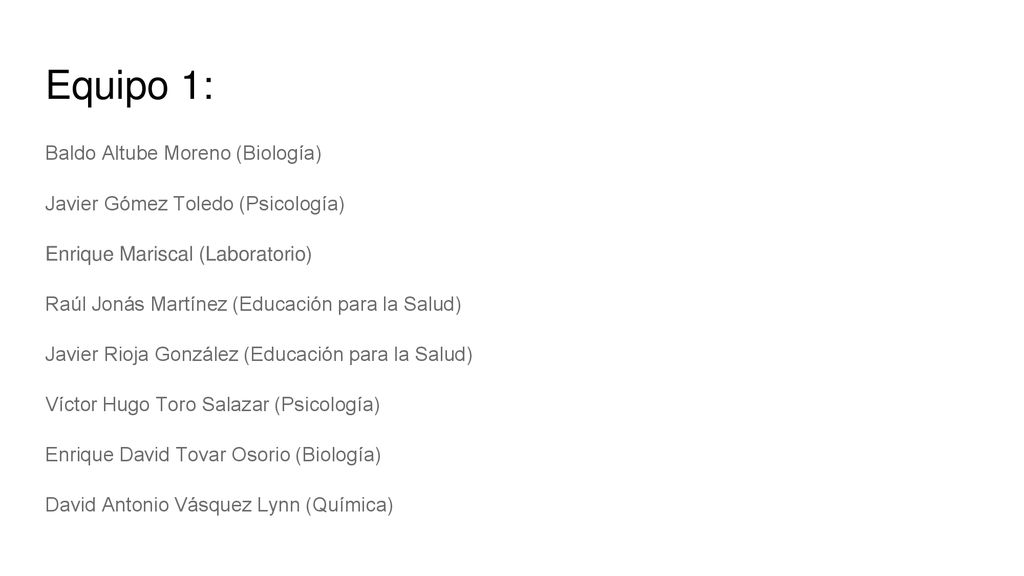Click the '(Psicología)' text after Javier Gómez Toledo
Screen dimensions: 1024x576
point(292,204)
